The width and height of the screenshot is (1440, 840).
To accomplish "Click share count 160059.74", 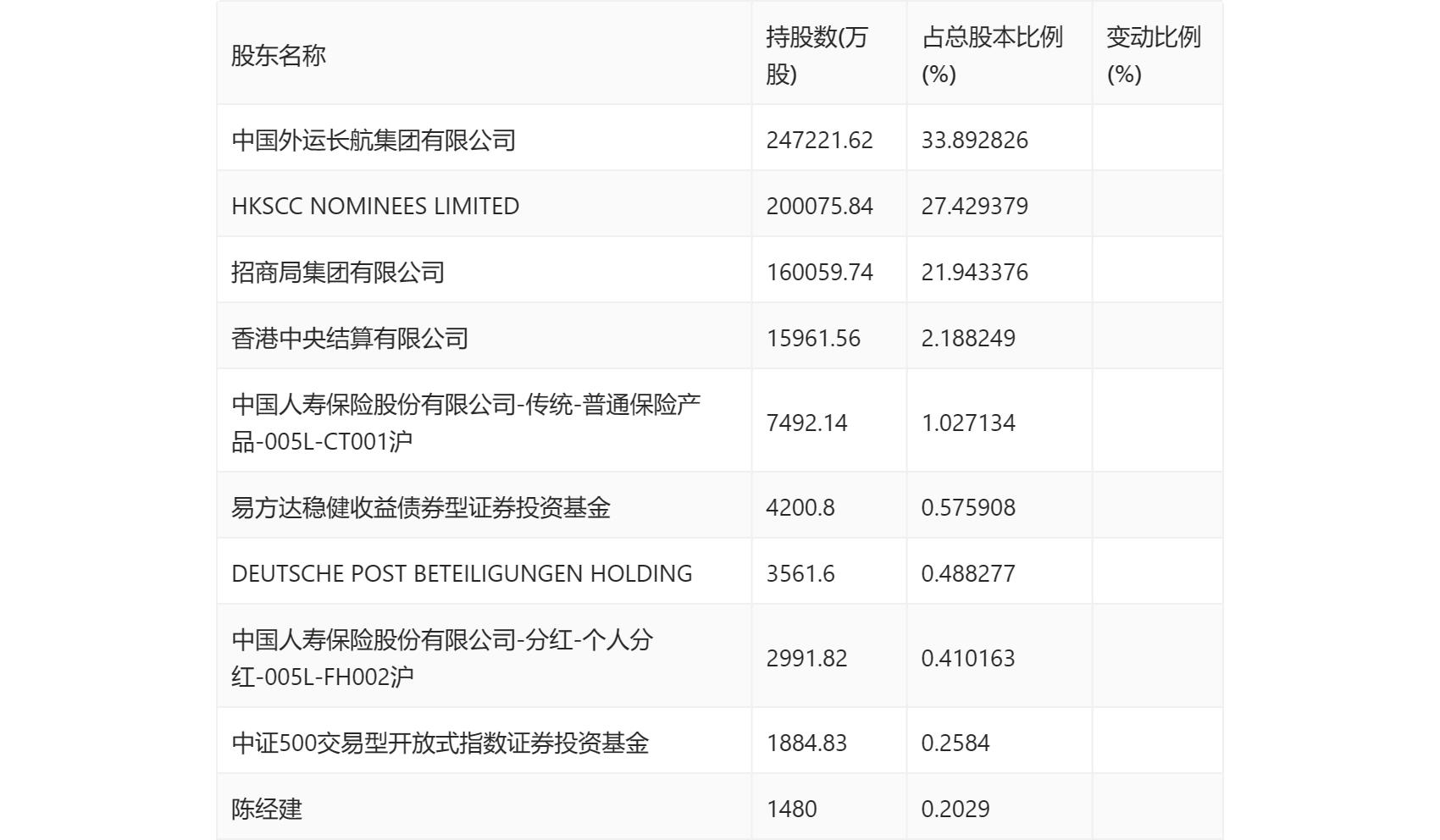I will tap(819, 272).
